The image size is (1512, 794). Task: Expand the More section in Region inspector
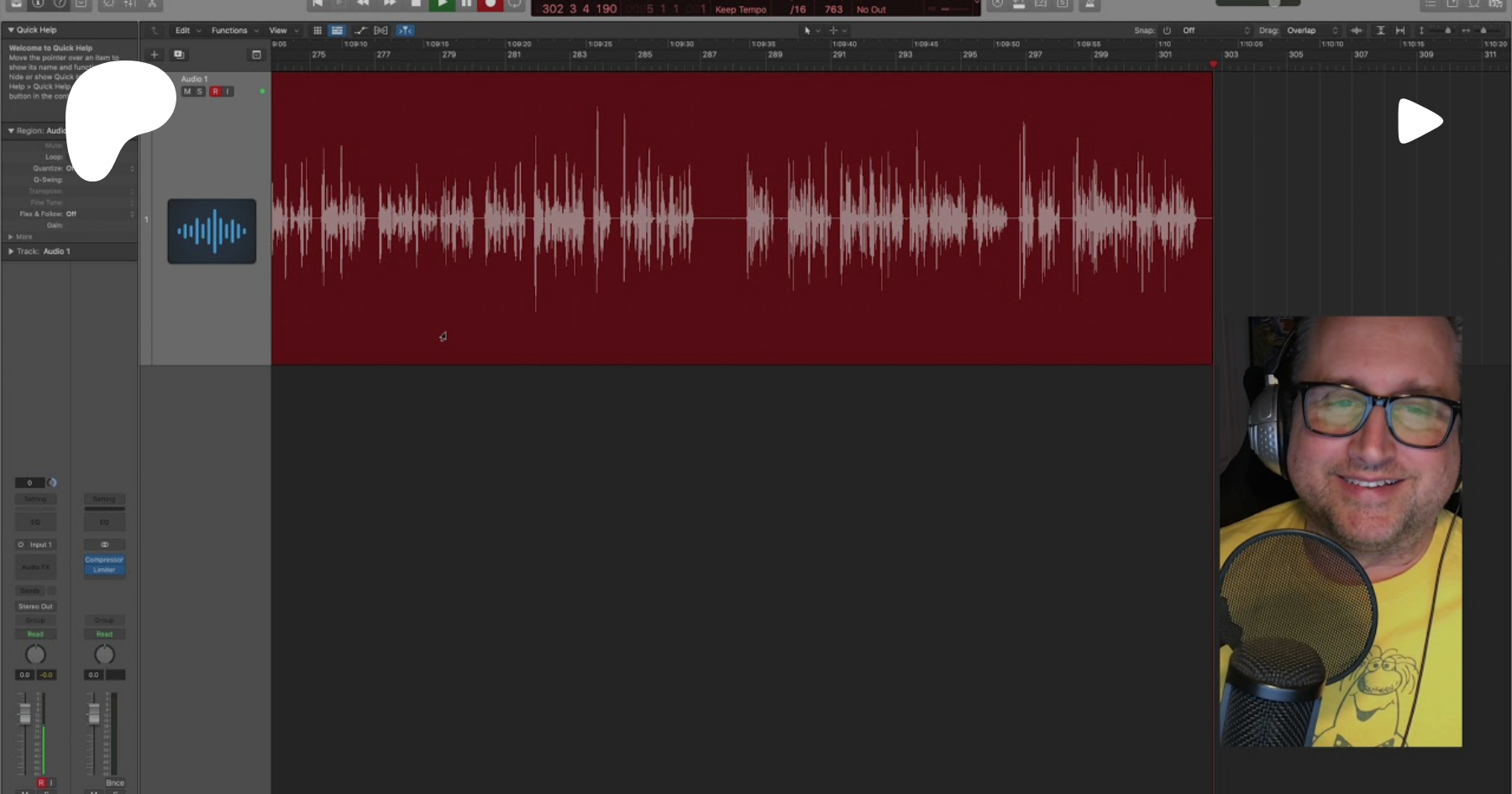19,237
